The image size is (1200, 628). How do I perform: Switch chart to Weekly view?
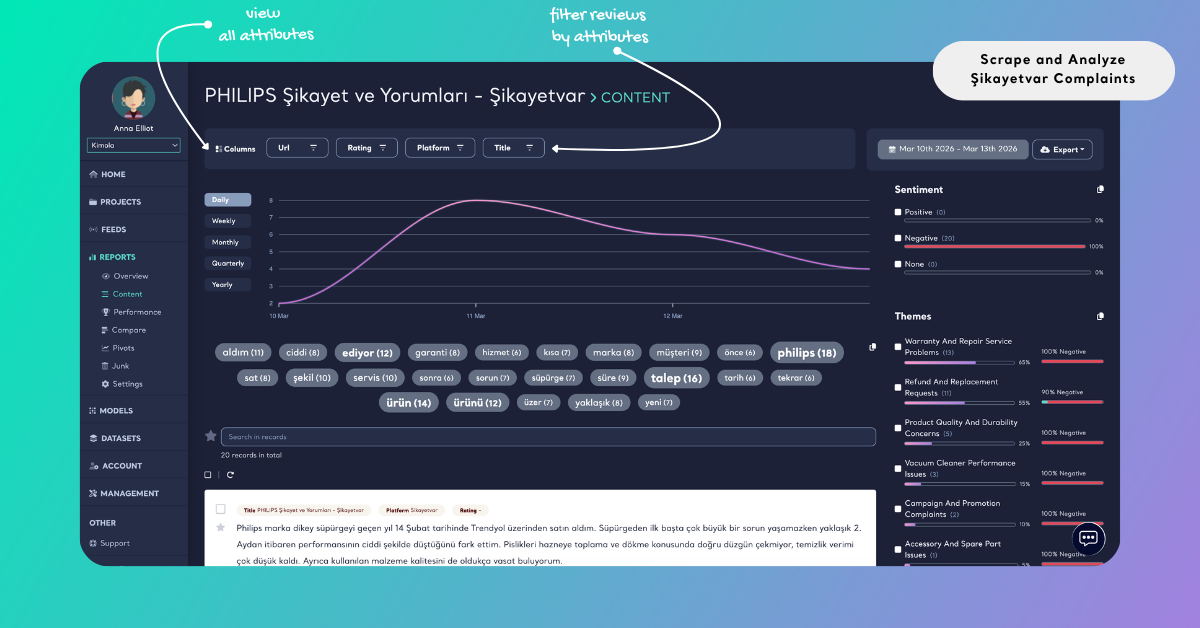click(228, 221)
